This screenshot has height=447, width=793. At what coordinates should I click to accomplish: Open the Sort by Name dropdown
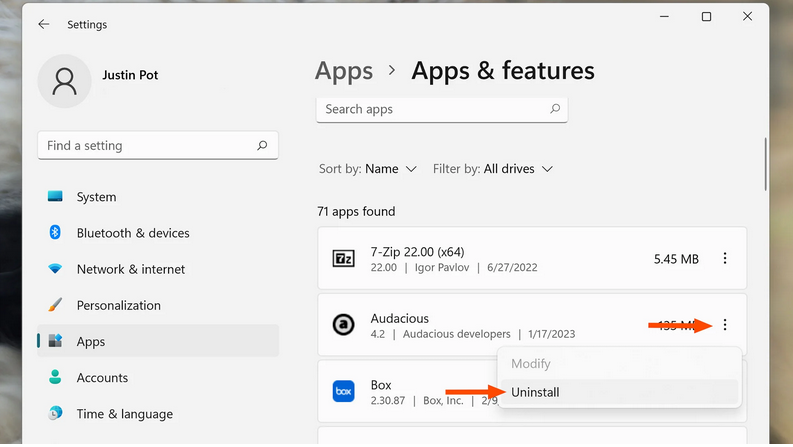pyautogui.click(x=368, y=169)
